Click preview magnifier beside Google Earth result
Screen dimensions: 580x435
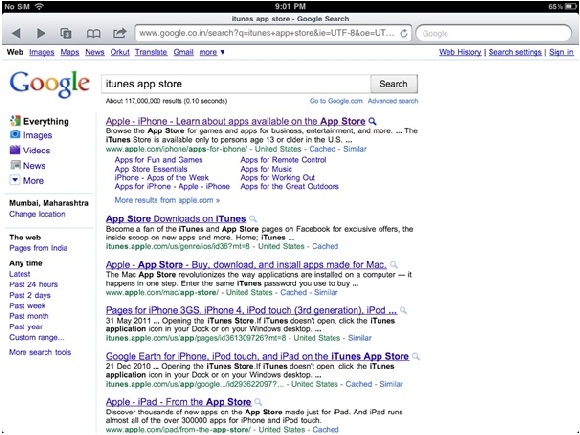coord(416,357)
